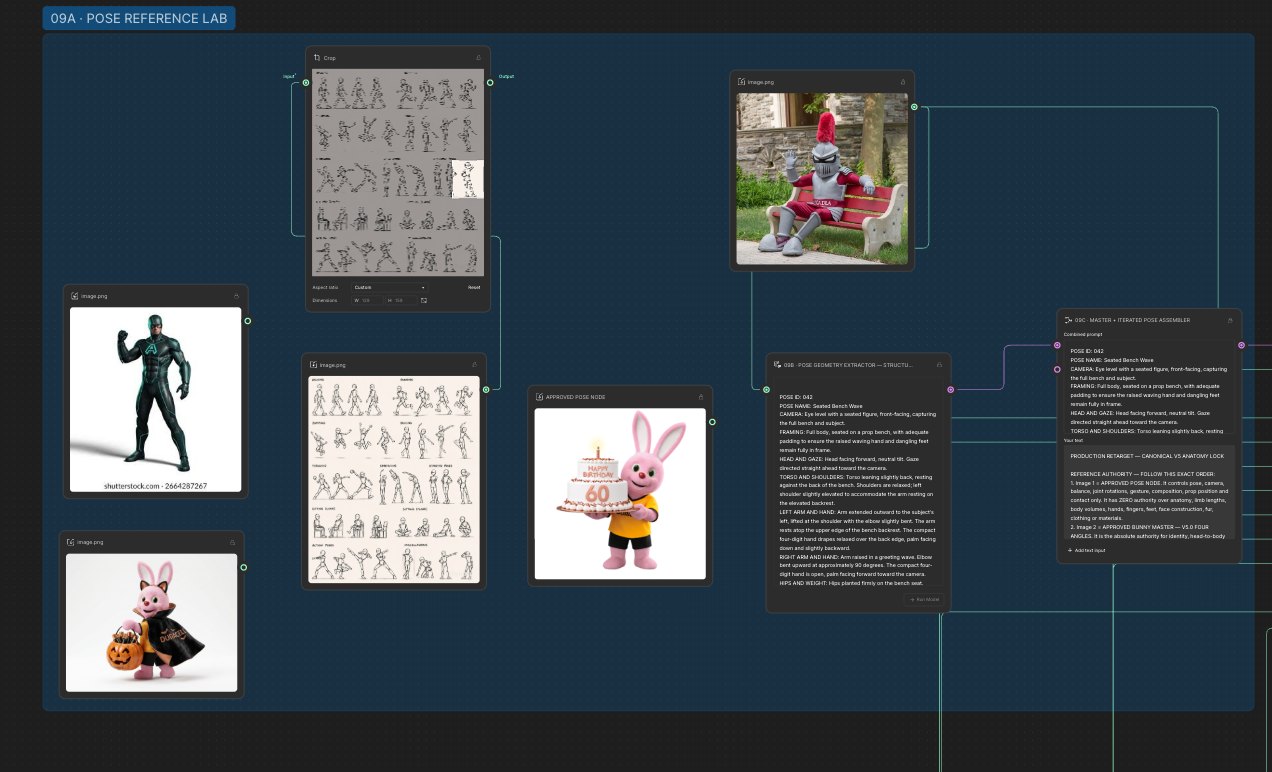1272x772 pixels.
Task: Open the Aspect ratio Custom dropdown
Action: tap(389, 287)
